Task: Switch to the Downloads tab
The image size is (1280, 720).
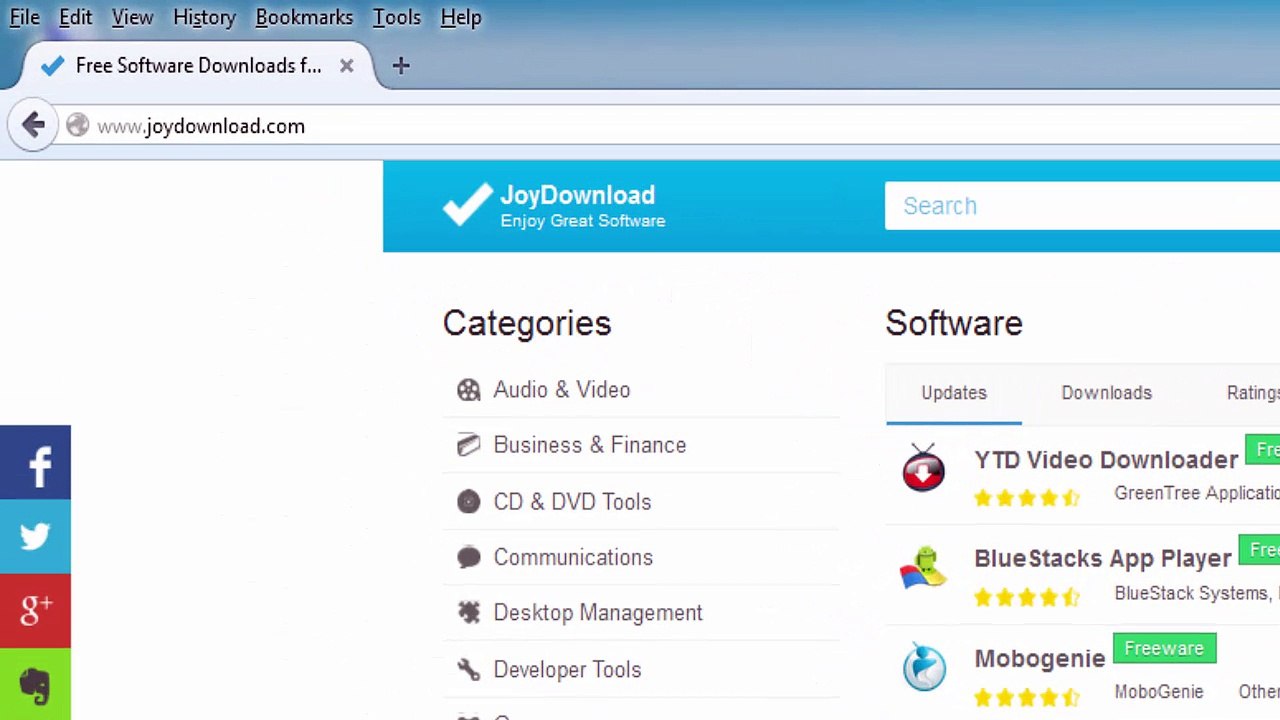Action: click(1106, 393)
